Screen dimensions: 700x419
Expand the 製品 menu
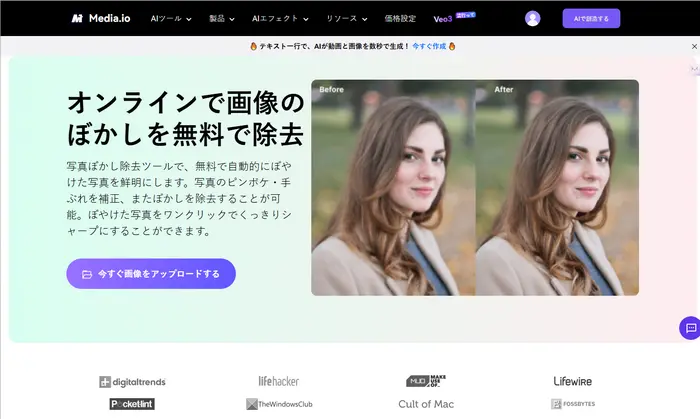pyautogui.click(x=222, y=19)
